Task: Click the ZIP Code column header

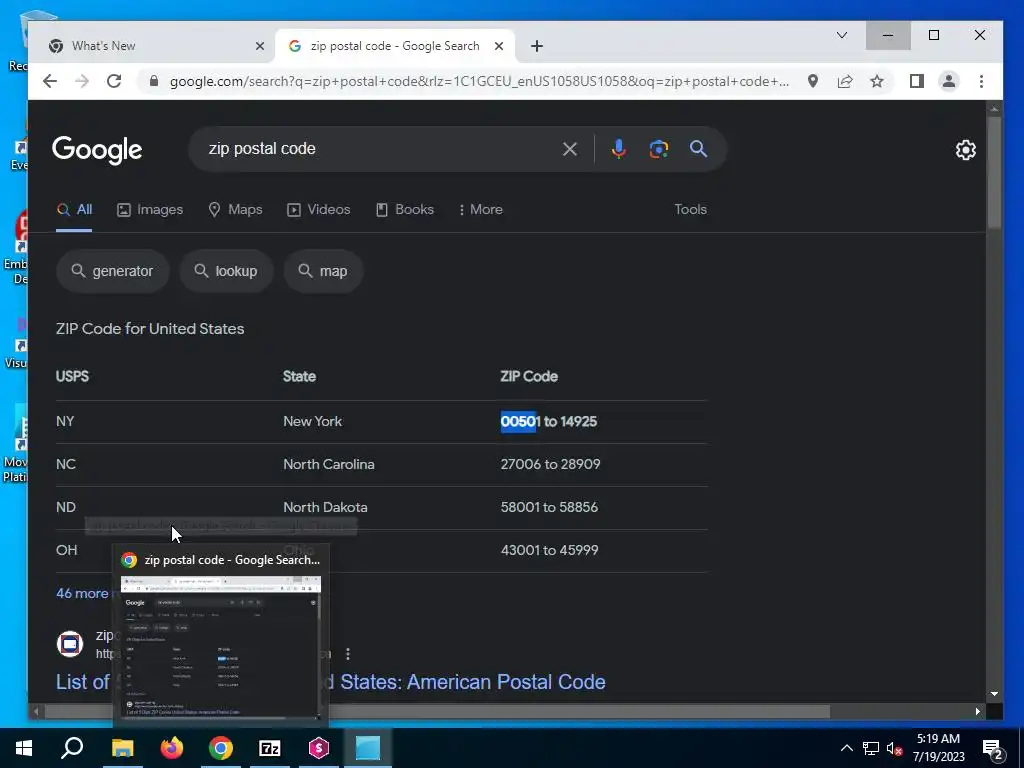Action: coord(529,377)
